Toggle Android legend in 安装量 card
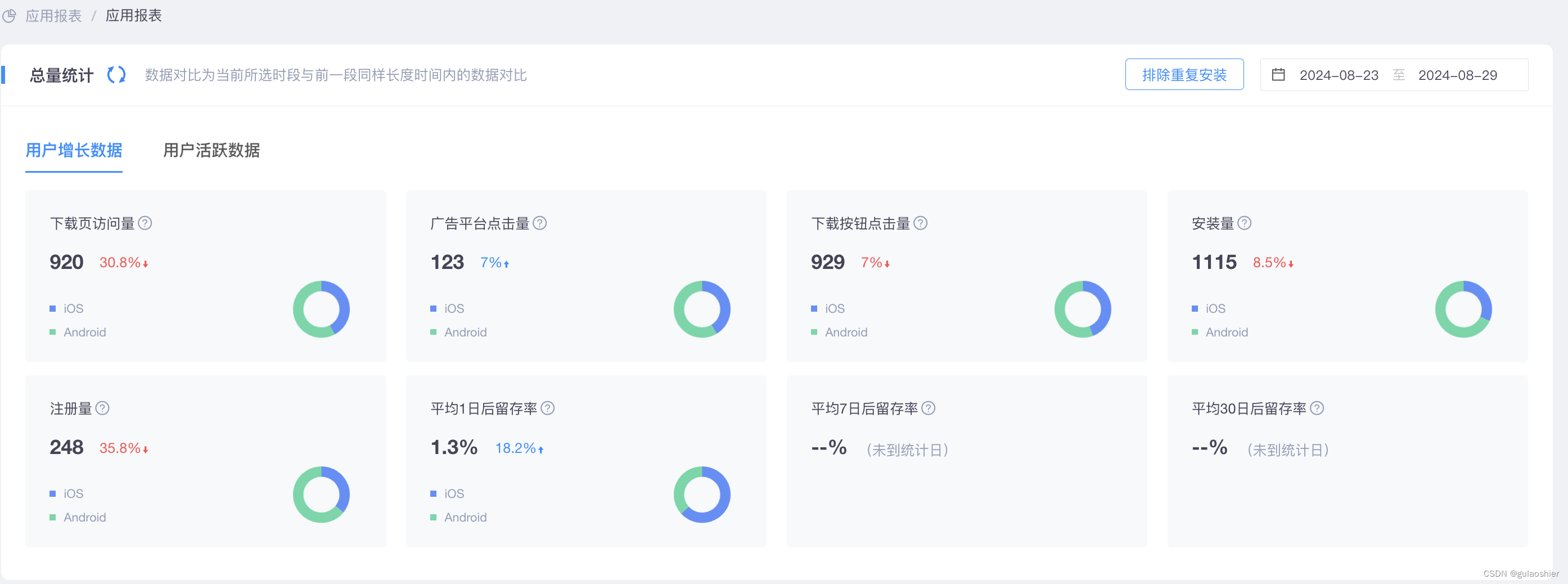The height and width of the screenshot is (584, 1568). point(1220,333)
